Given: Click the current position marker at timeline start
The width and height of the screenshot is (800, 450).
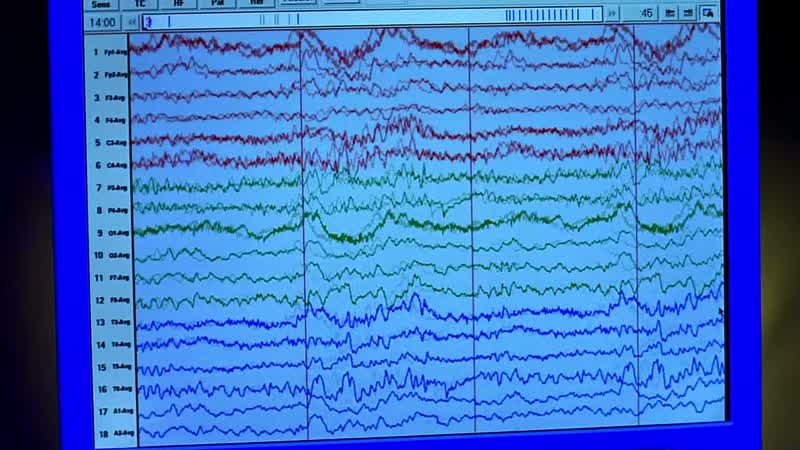Looking at the screenshot, I should (148, 22).
